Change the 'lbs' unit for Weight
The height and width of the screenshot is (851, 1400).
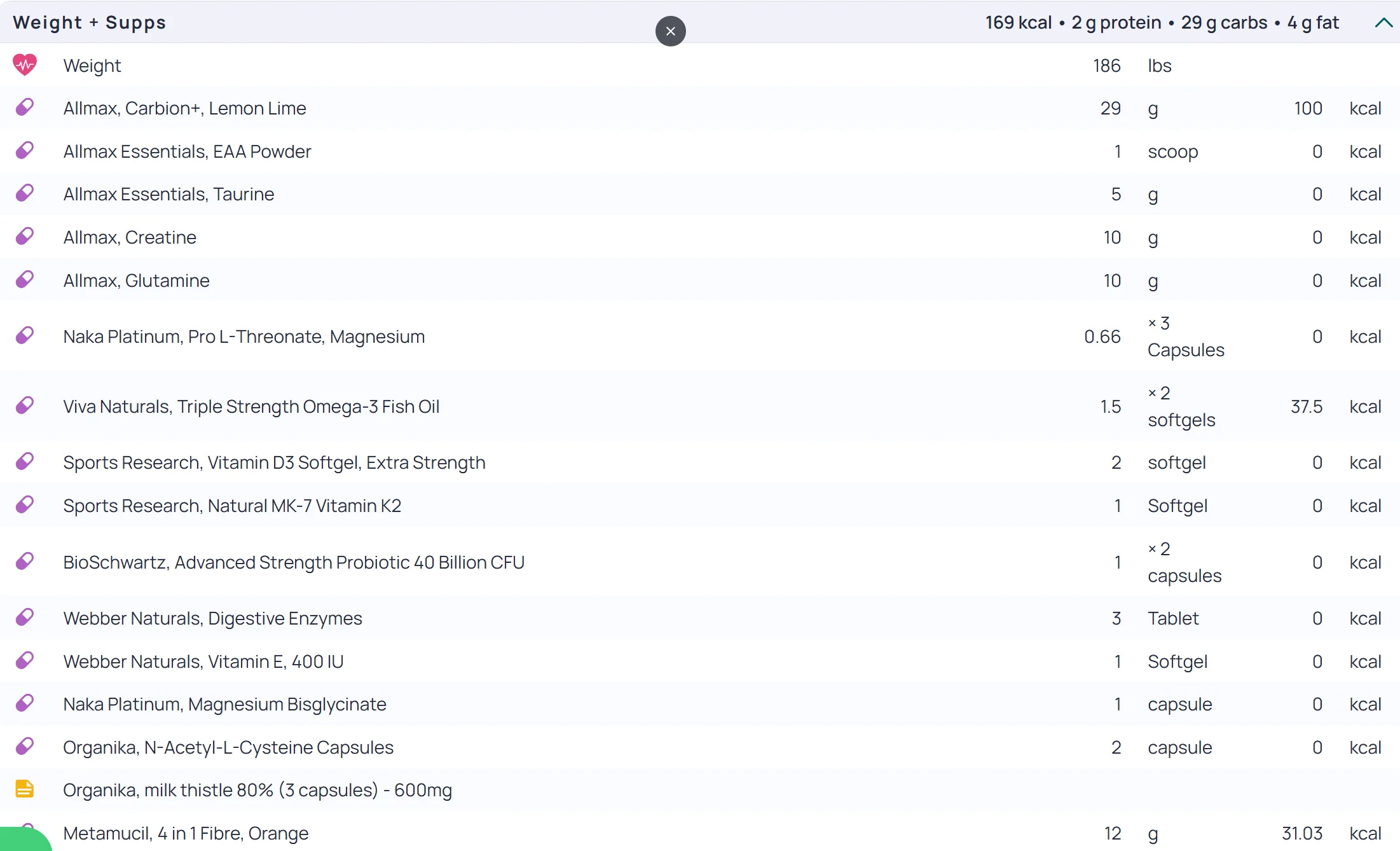[1159, 66]
